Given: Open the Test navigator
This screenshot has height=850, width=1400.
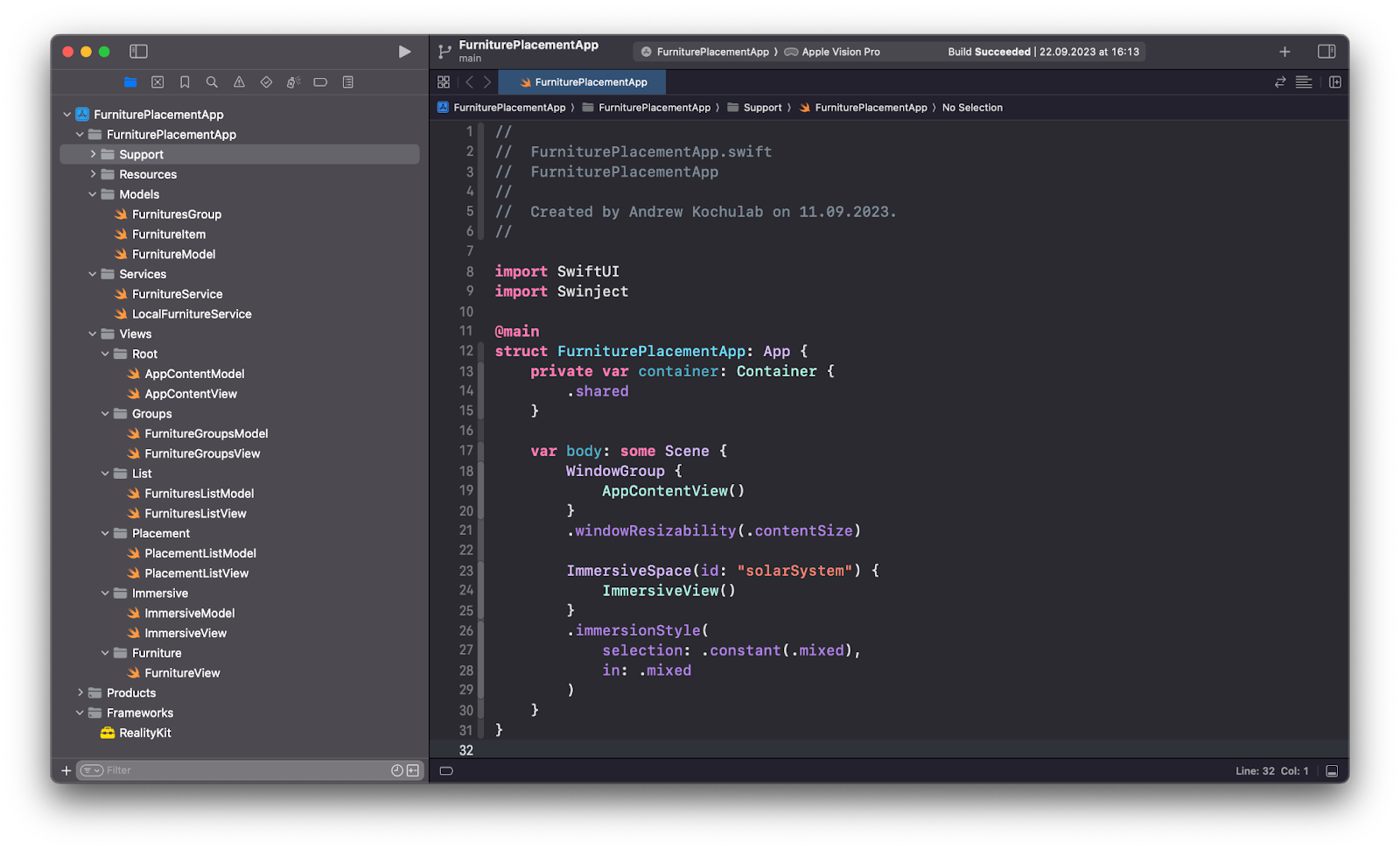Looking at the screenshot, I should point(266,82).
